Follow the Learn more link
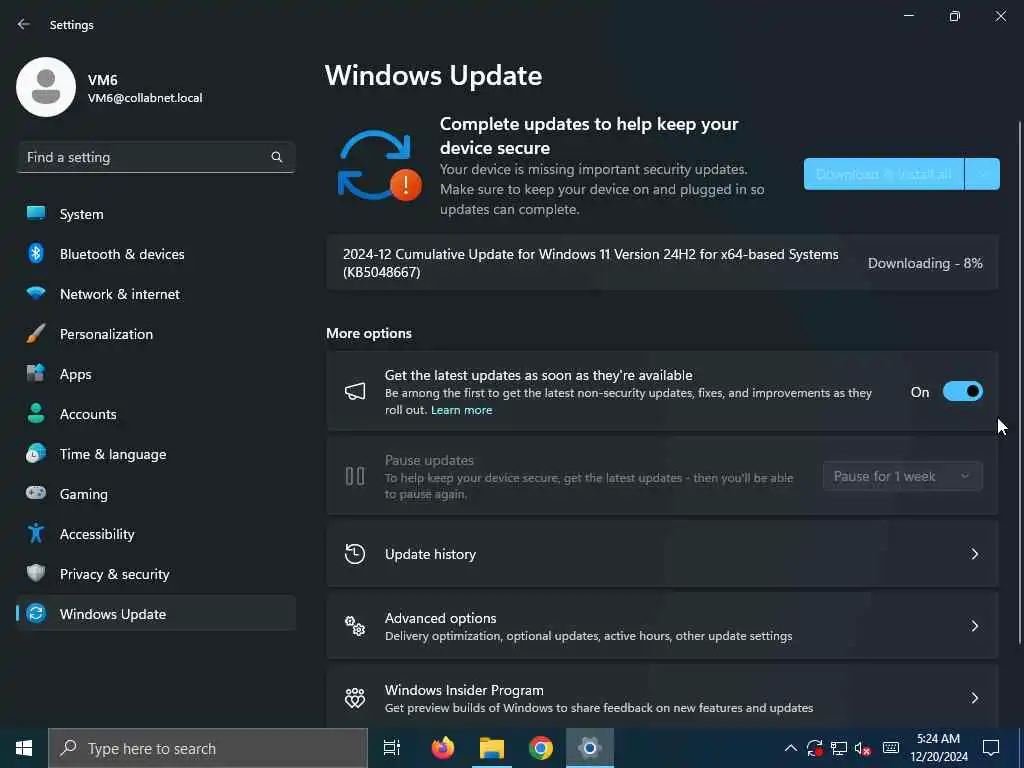This screenshot has height=768, width=1024. [461, 410]
